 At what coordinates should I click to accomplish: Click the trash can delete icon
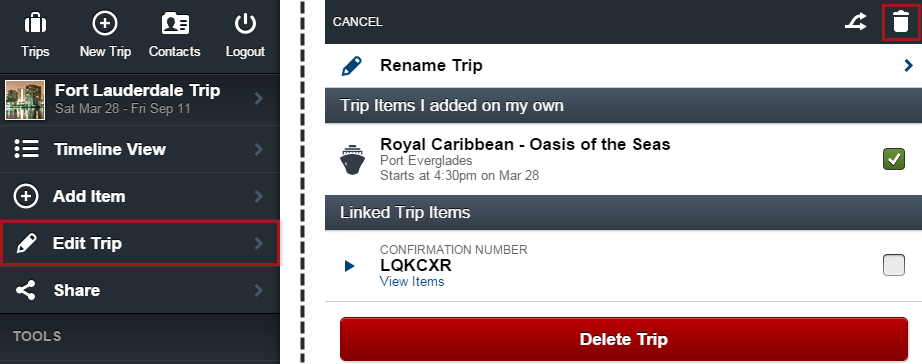(x=900, y=22)
